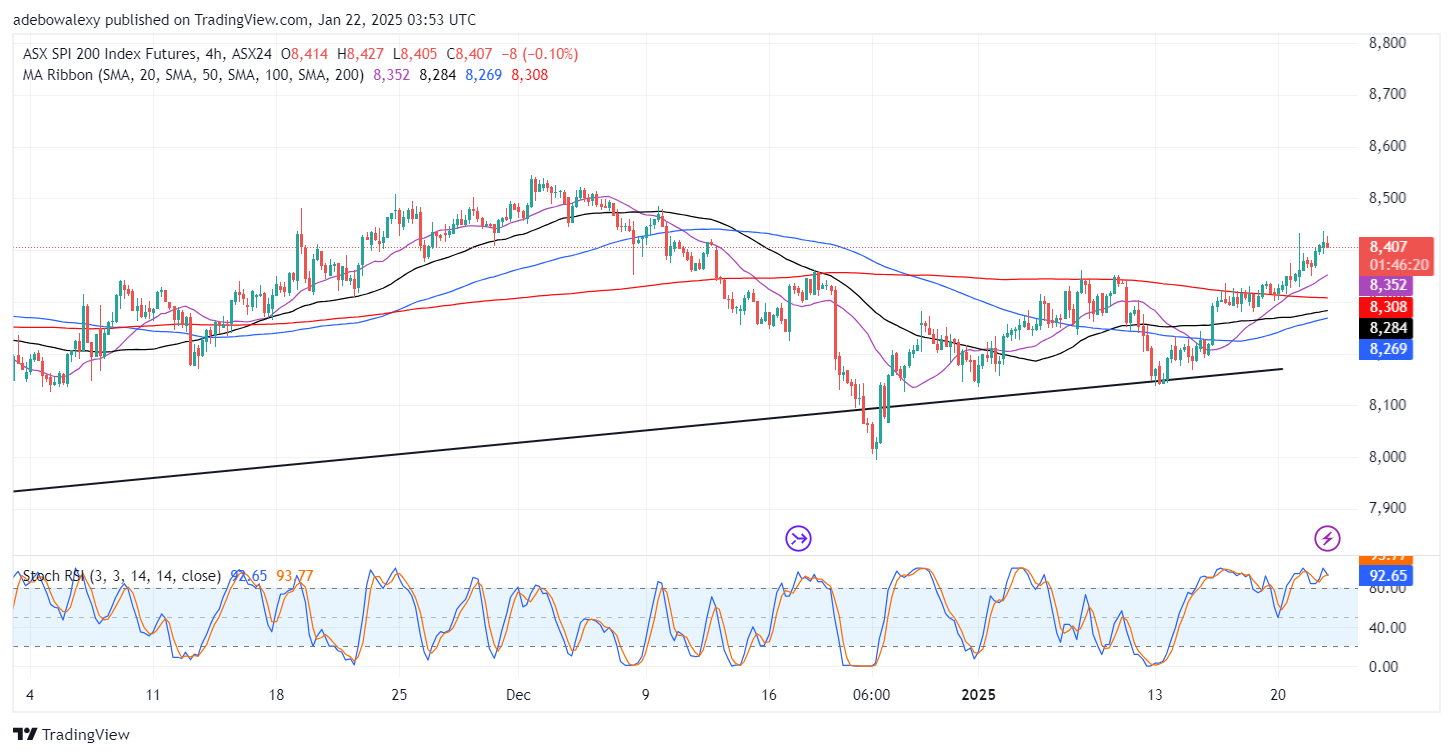Screen dimensions: 1453x756
Task: Click the 25 date label on time axis
Action: pos(398,694)
